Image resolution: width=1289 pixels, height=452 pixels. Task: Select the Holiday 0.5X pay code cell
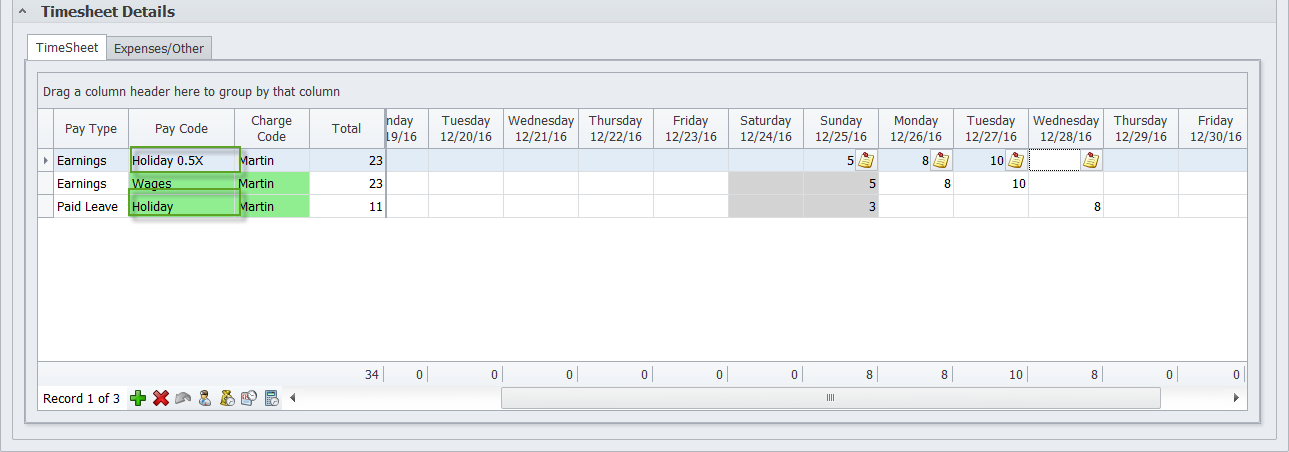click(x=184, y=160)
